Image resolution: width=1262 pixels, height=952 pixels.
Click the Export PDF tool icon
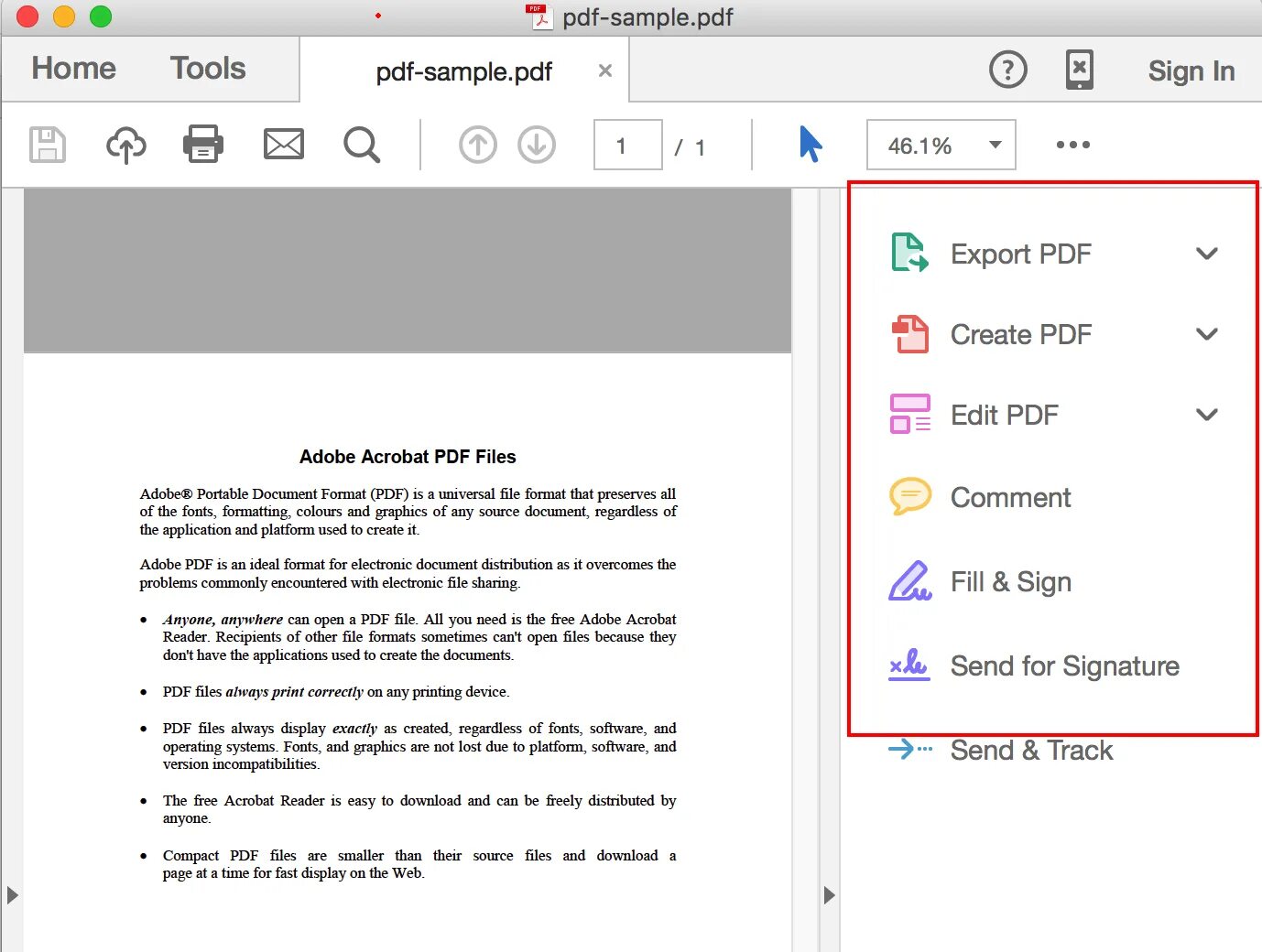click(x=909, y=253)
